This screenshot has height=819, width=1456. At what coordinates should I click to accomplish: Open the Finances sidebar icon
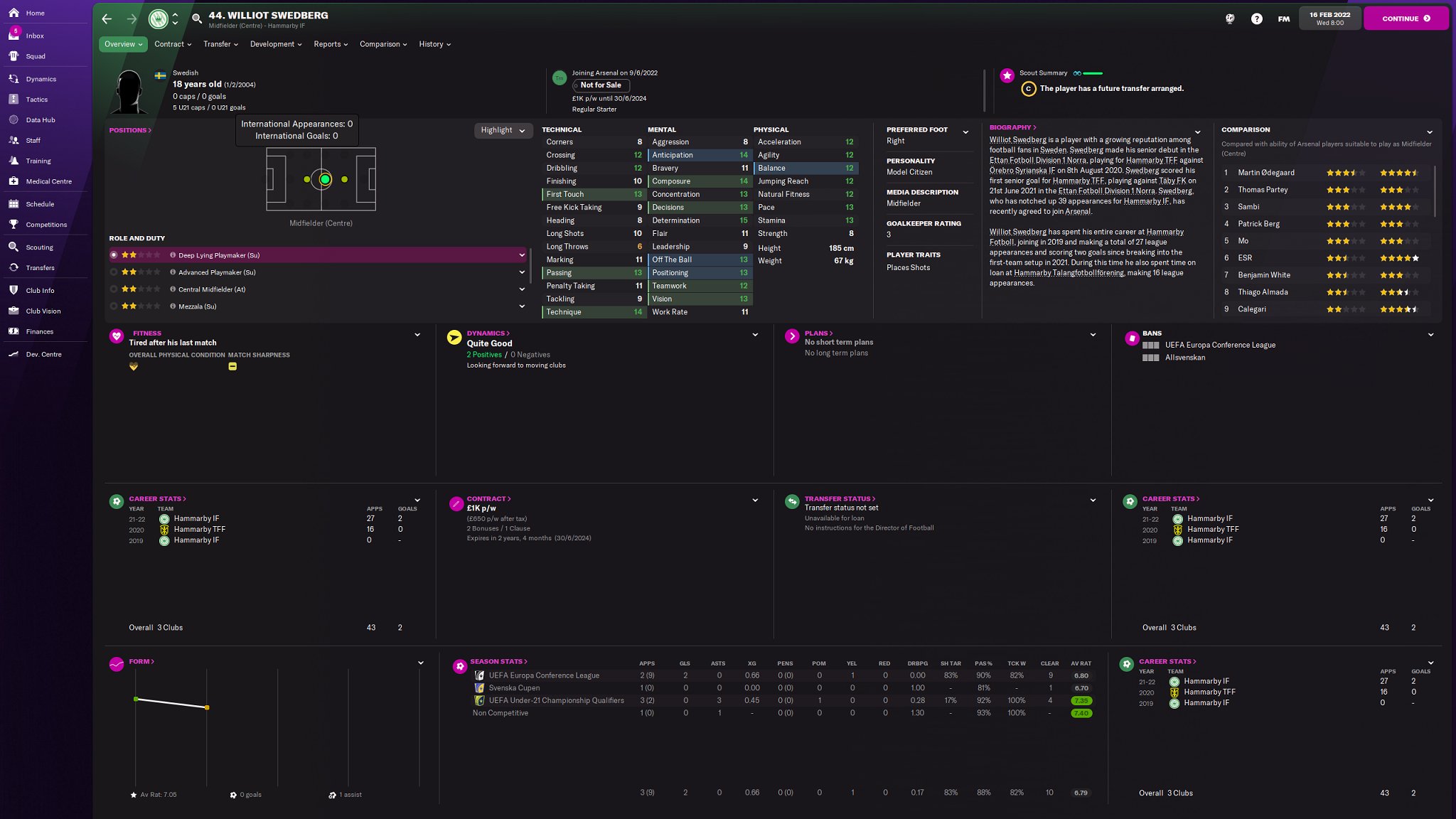pyautogui.click(x=14, y=331)
